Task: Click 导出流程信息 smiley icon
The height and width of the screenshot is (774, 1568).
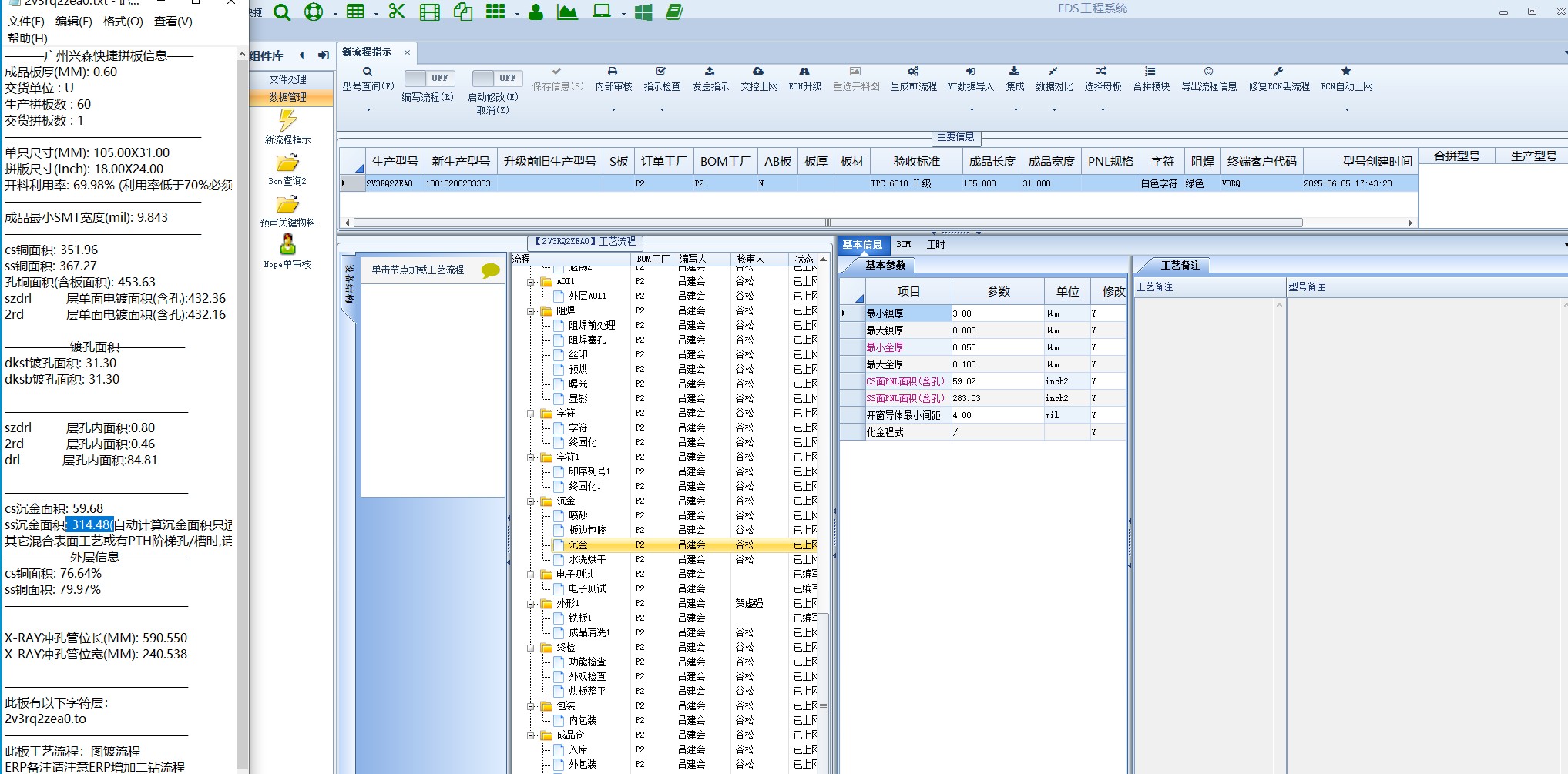Action: 1209,79
